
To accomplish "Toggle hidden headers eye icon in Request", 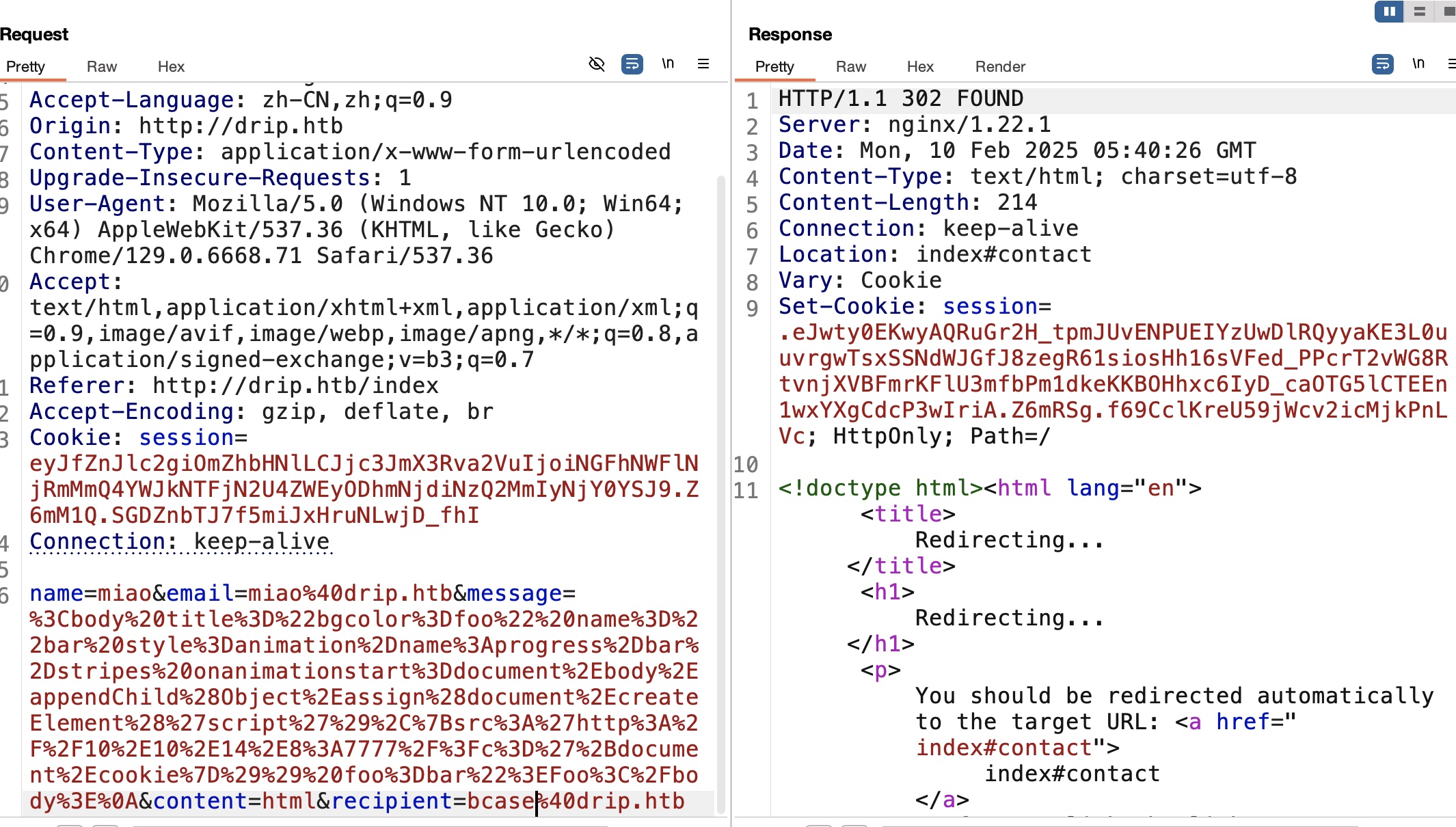I will click(597, 64).
